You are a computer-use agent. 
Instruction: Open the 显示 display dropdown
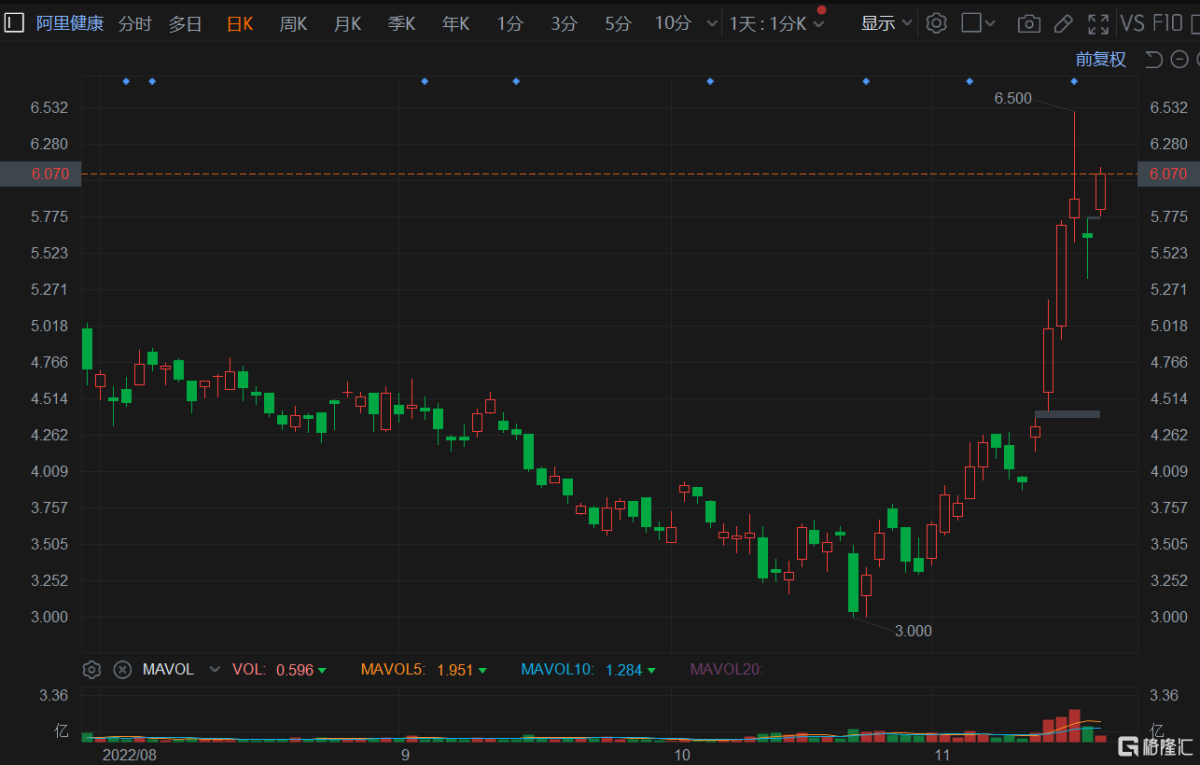(887, 23)
